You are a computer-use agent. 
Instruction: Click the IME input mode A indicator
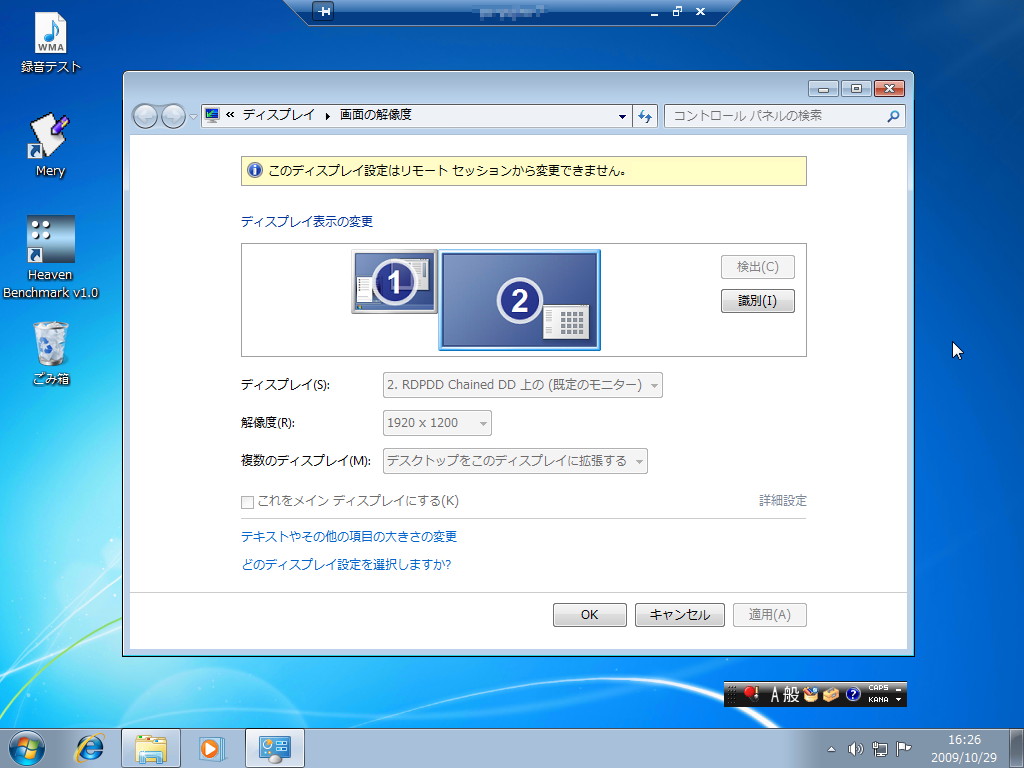coord(774,694)
